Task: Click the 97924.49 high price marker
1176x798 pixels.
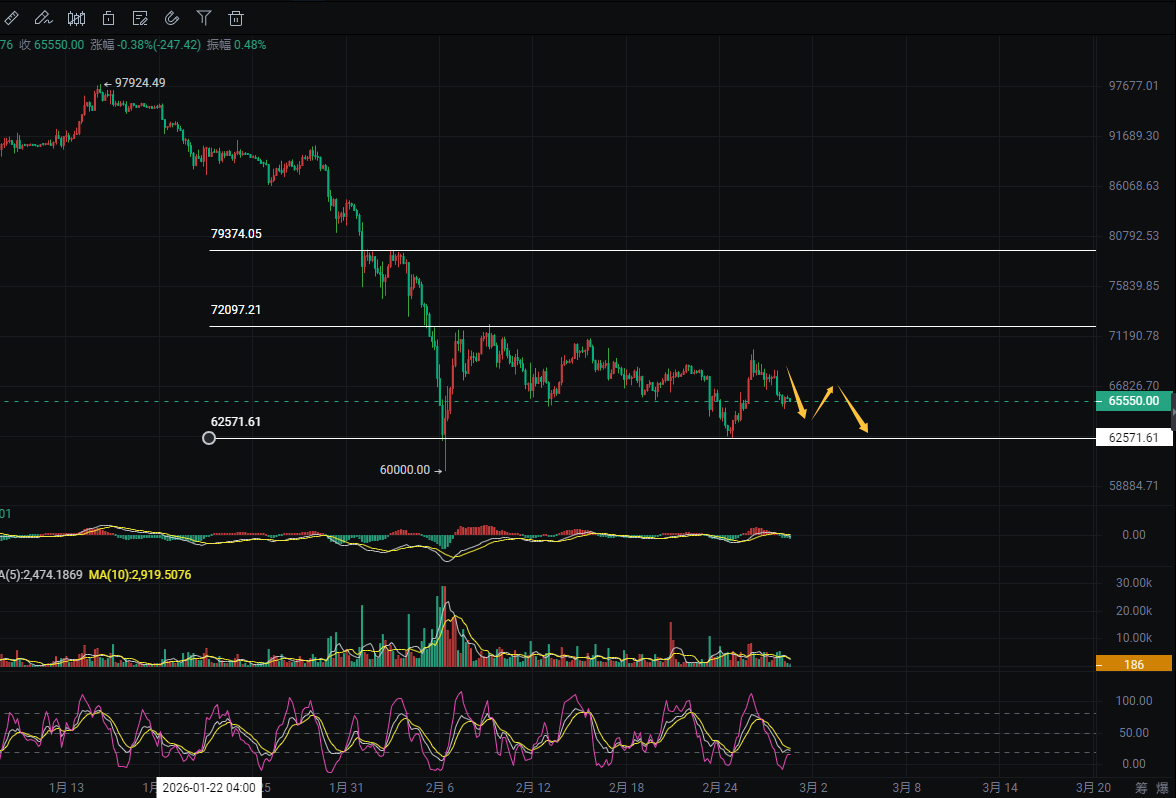Action: pyautogui.click(x=136, y=83)
